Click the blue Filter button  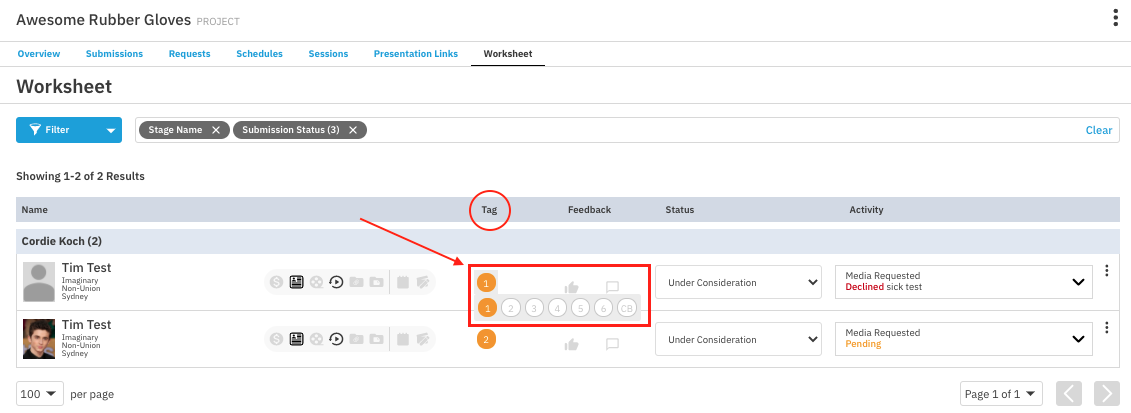[56, 130]
